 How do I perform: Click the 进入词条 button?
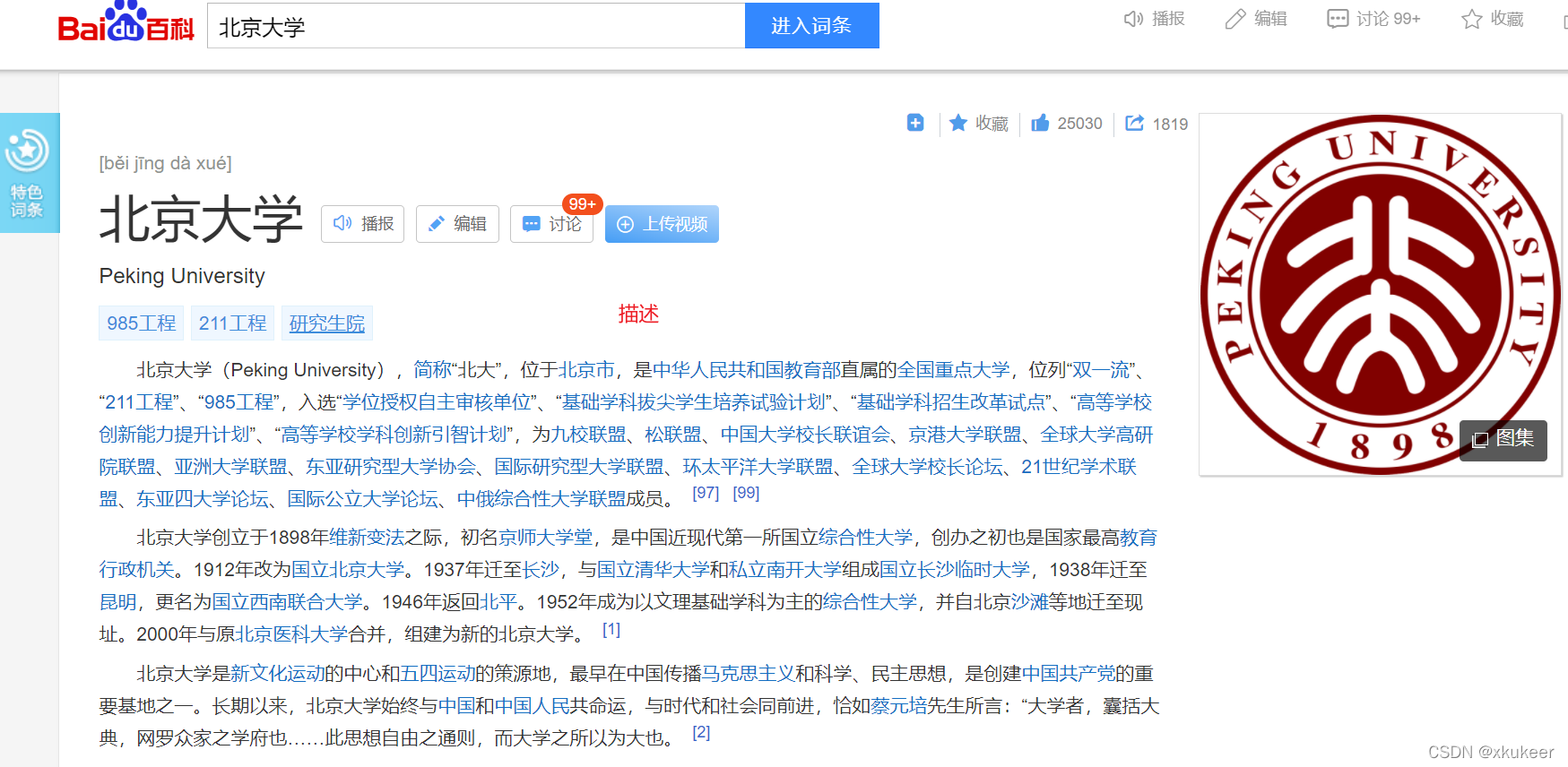coord(811,26)
